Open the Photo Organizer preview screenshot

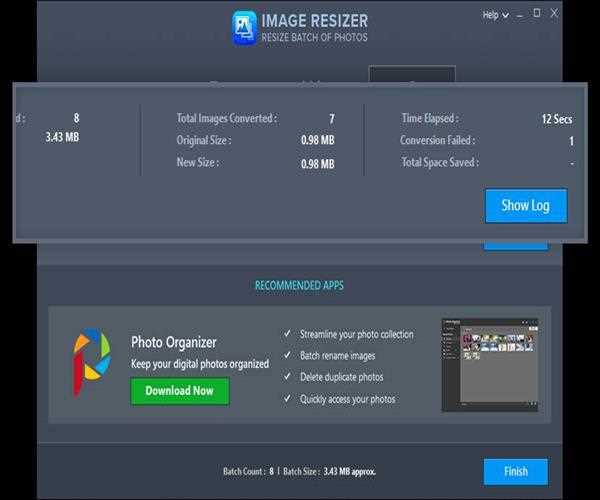(488, 365)
